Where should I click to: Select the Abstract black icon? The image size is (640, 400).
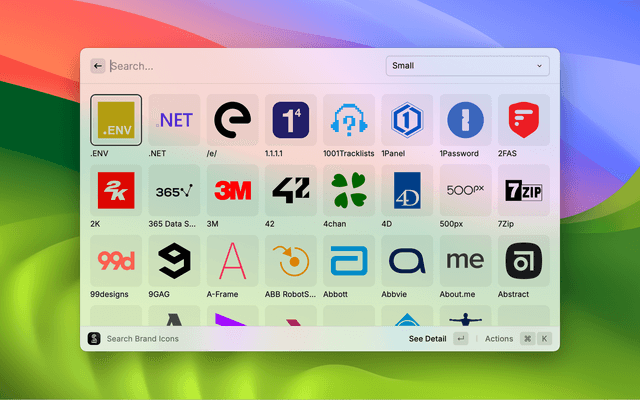(524, 260)
